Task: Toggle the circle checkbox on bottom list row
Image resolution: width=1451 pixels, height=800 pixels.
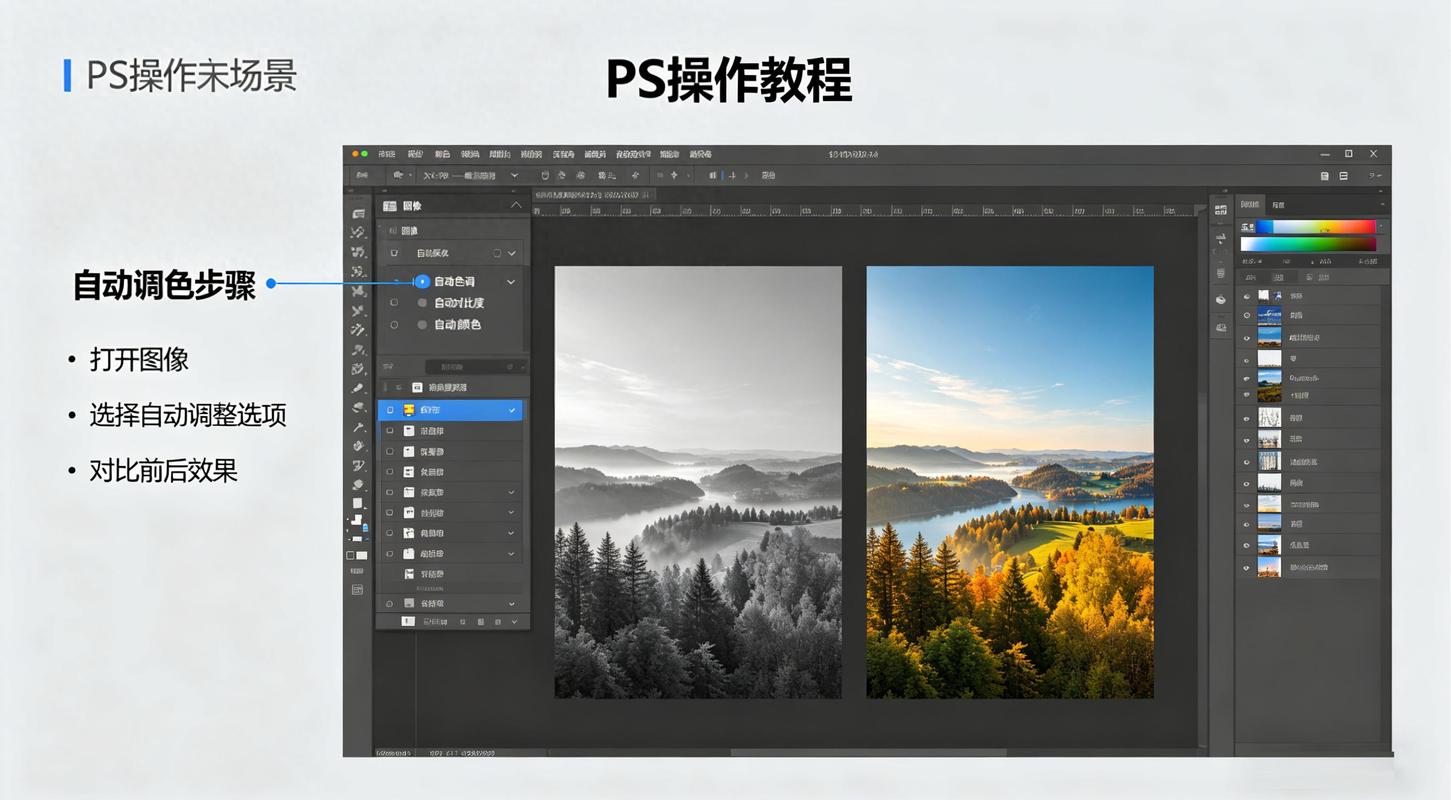Action: [x=390, y=604]
